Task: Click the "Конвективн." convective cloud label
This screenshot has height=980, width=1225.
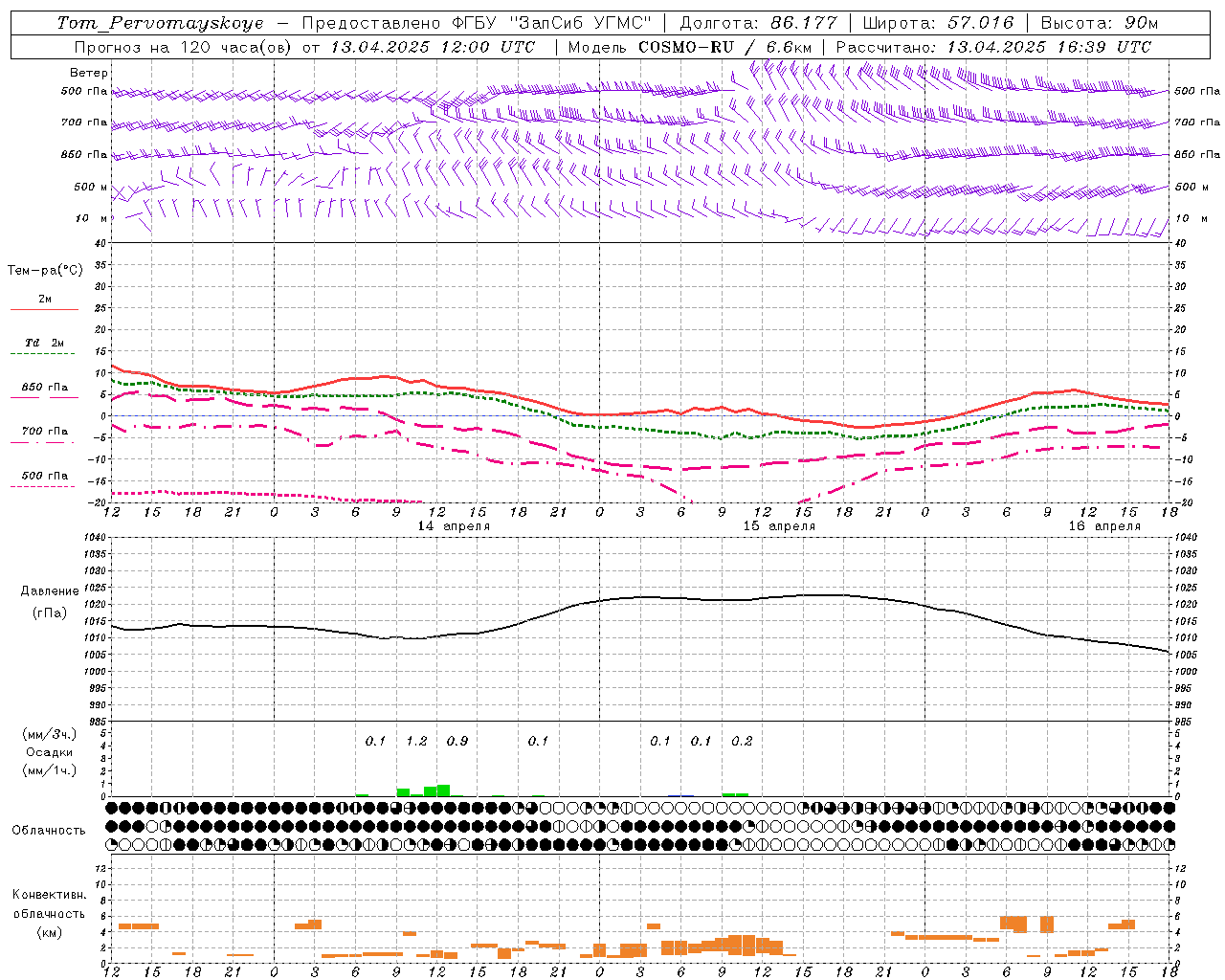Action: [49, 895]
